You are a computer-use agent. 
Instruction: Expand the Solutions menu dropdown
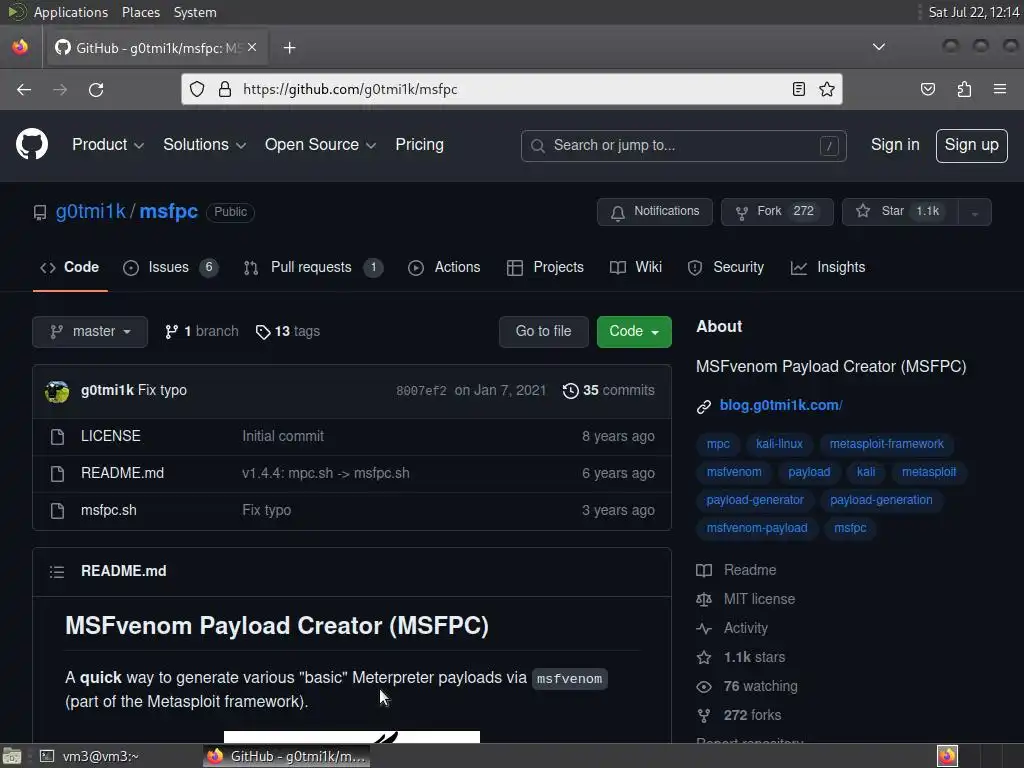[204, 145]
